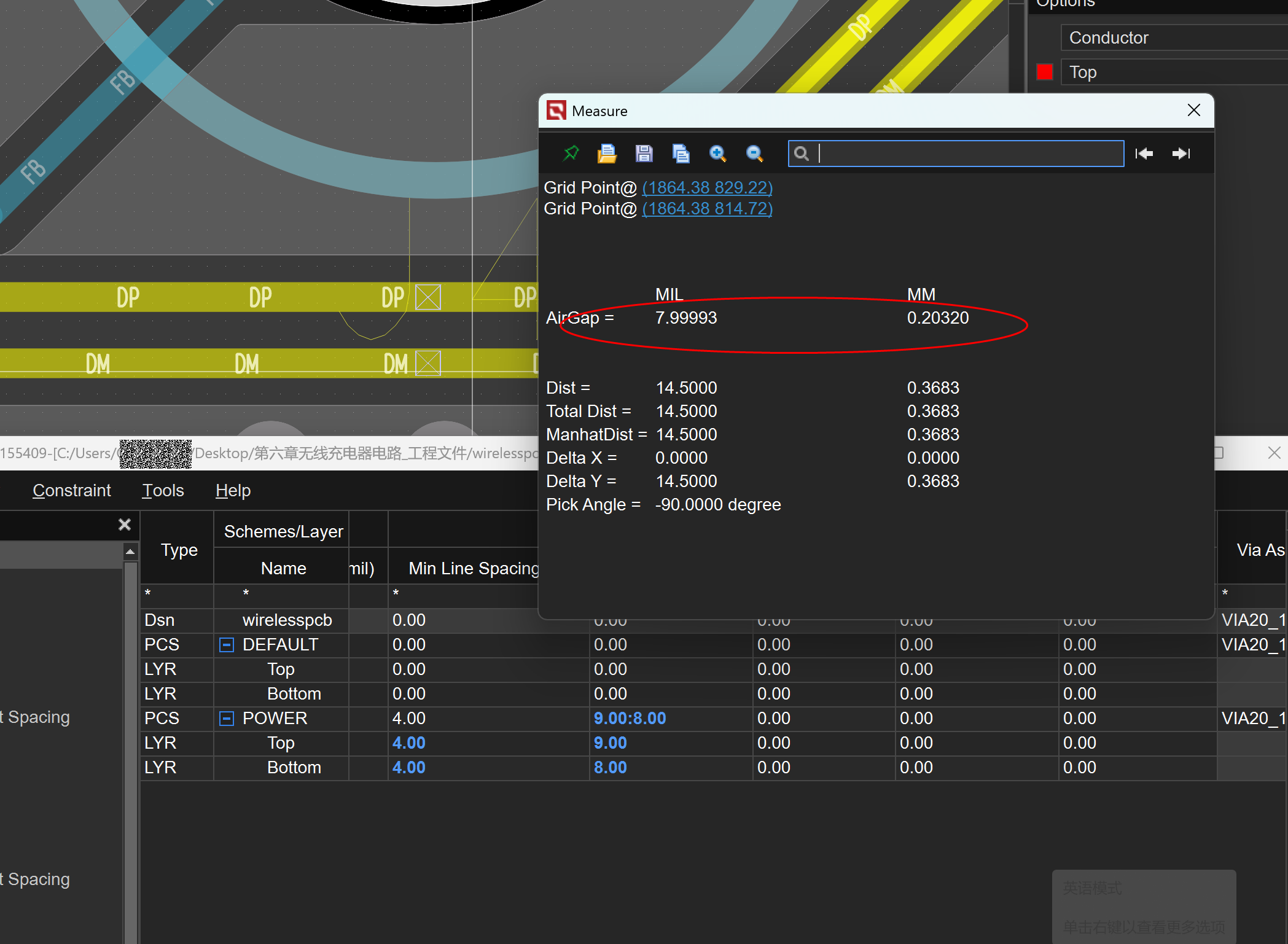Image resolution: width=1288 pixels, height=944 pixels.
Task: Click the zoom out magnifier icon
Action: 754,153
